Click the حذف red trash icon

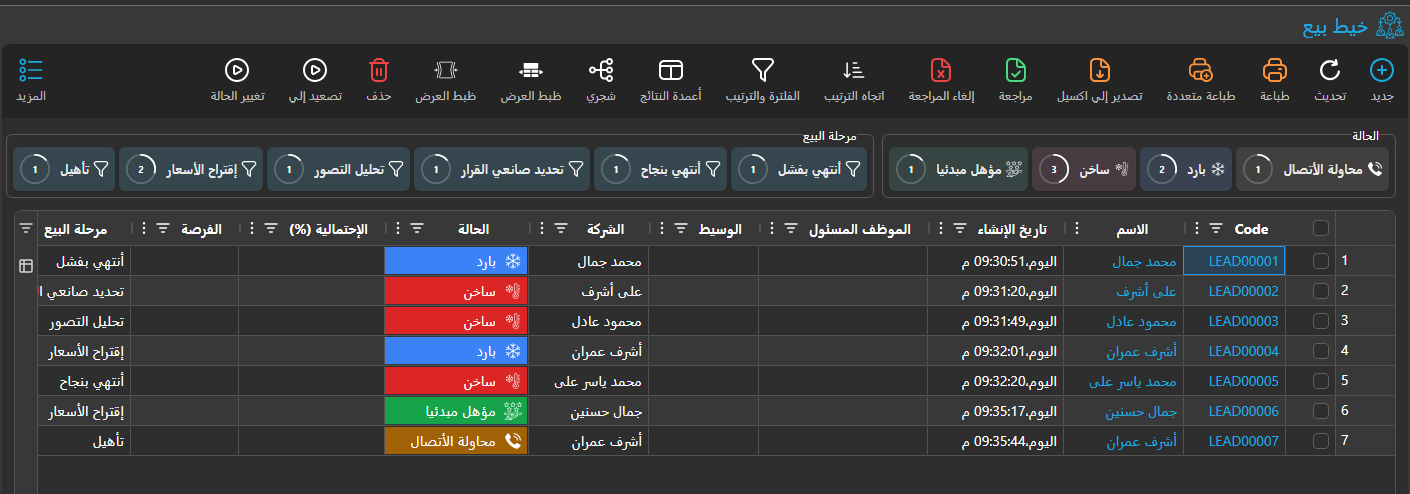pos(378,70)
